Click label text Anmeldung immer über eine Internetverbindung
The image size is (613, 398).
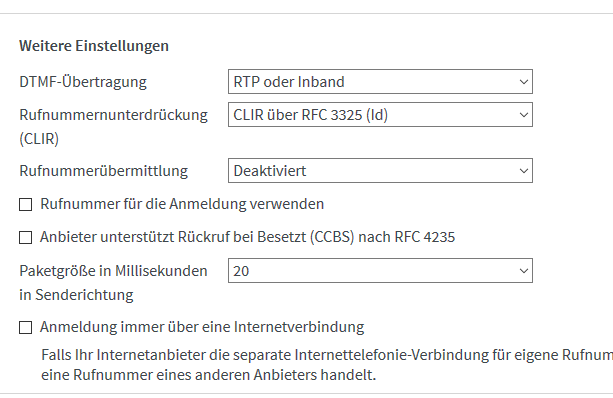(x=202, y=327)
